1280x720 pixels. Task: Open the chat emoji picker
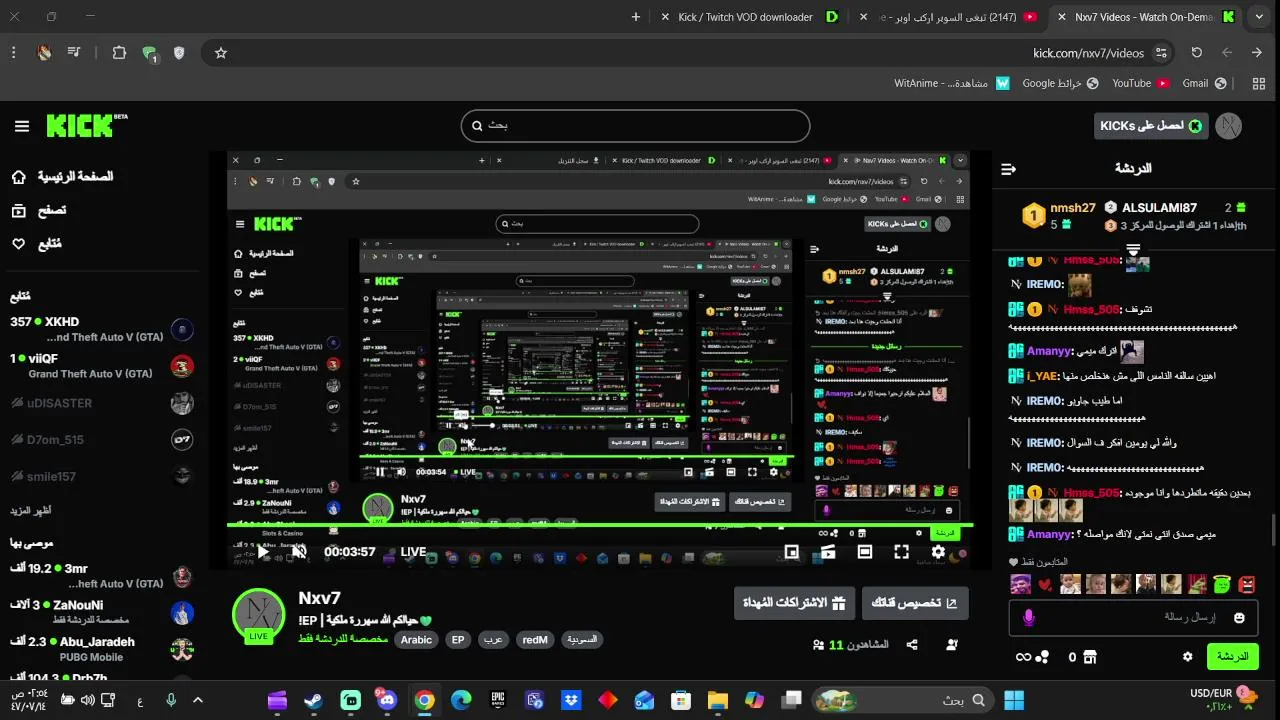[x=1240, y=618]
